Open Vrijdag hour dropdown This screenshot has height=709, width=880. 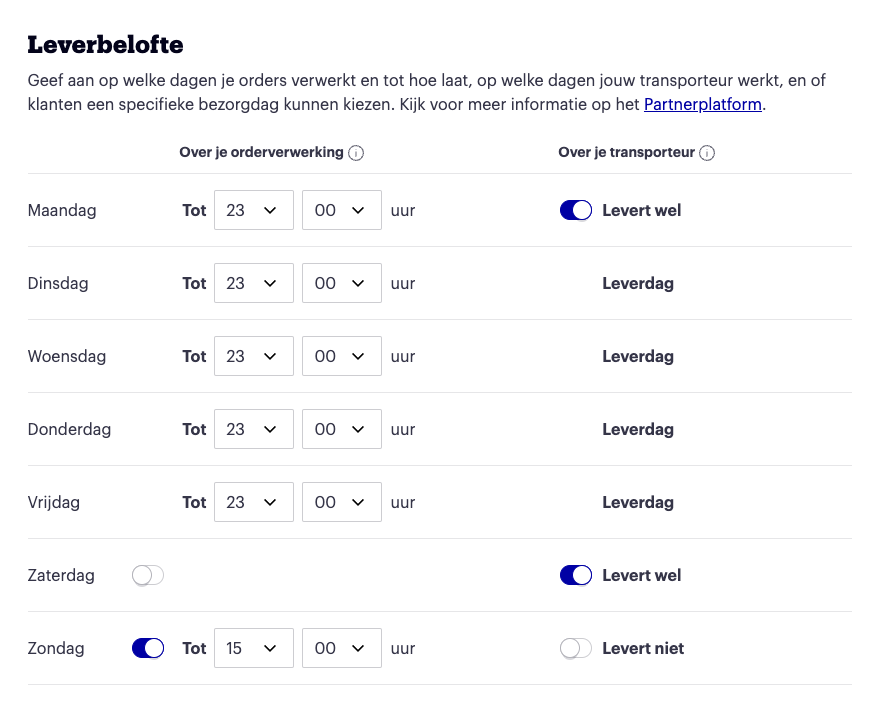coord(254,502)
